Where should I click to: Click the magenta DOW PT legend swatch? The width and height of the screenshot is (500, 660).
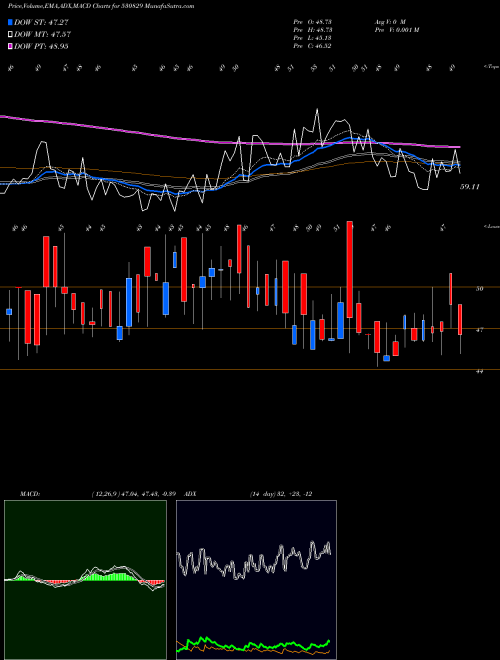pos(11,46)
